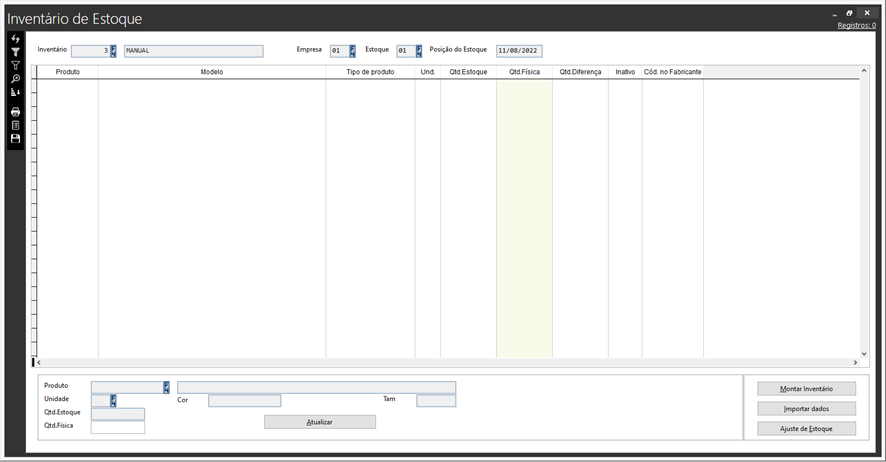
Task: Apply the solid filter icon
Action: tap(15, 51)
